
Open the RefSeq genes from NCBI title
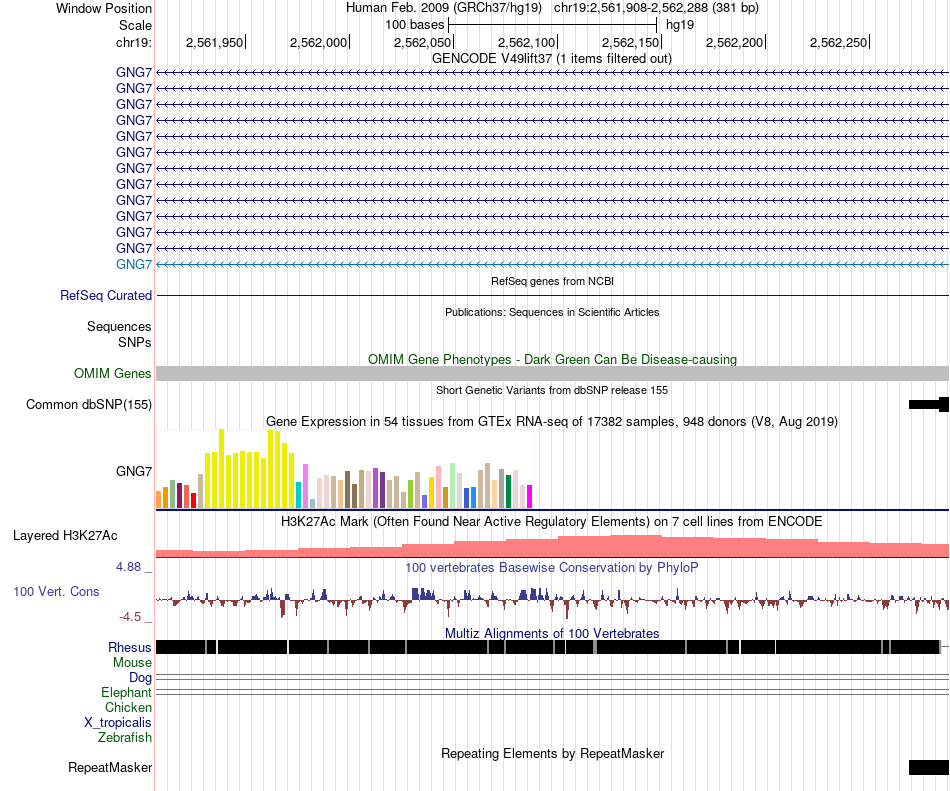(x=552, y=281)
